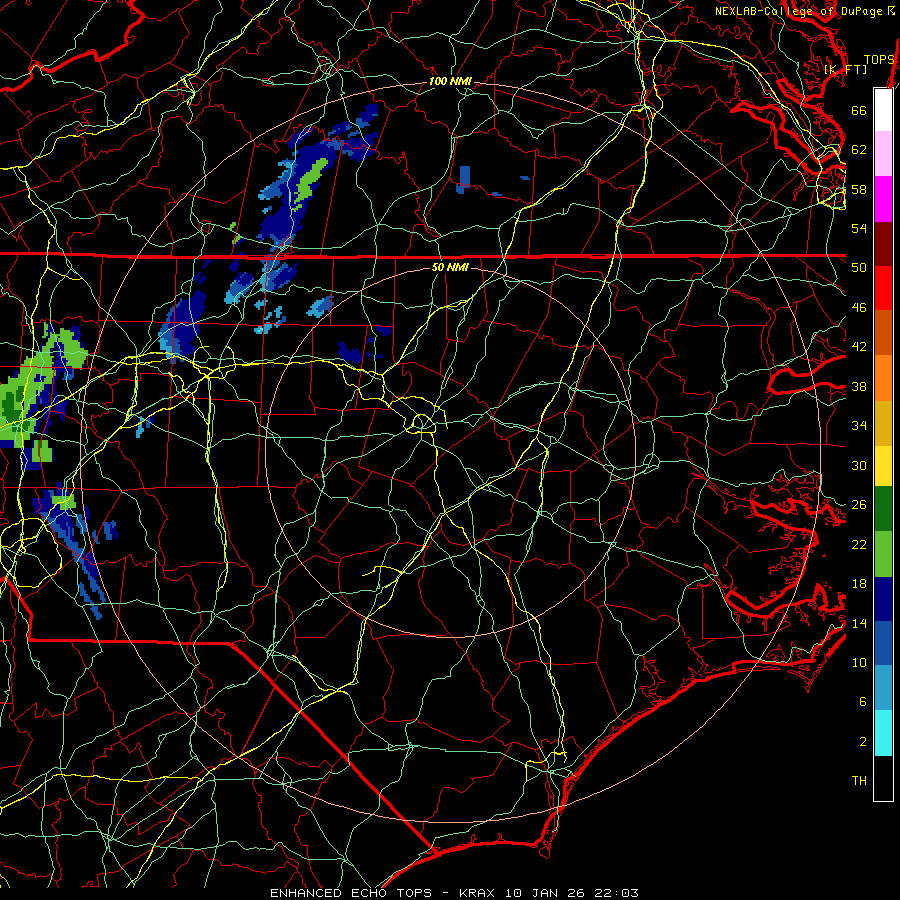Viewport: 900px width, 900px height.
Task: Click the legend value '14'
Action: (x=859, y=623)
